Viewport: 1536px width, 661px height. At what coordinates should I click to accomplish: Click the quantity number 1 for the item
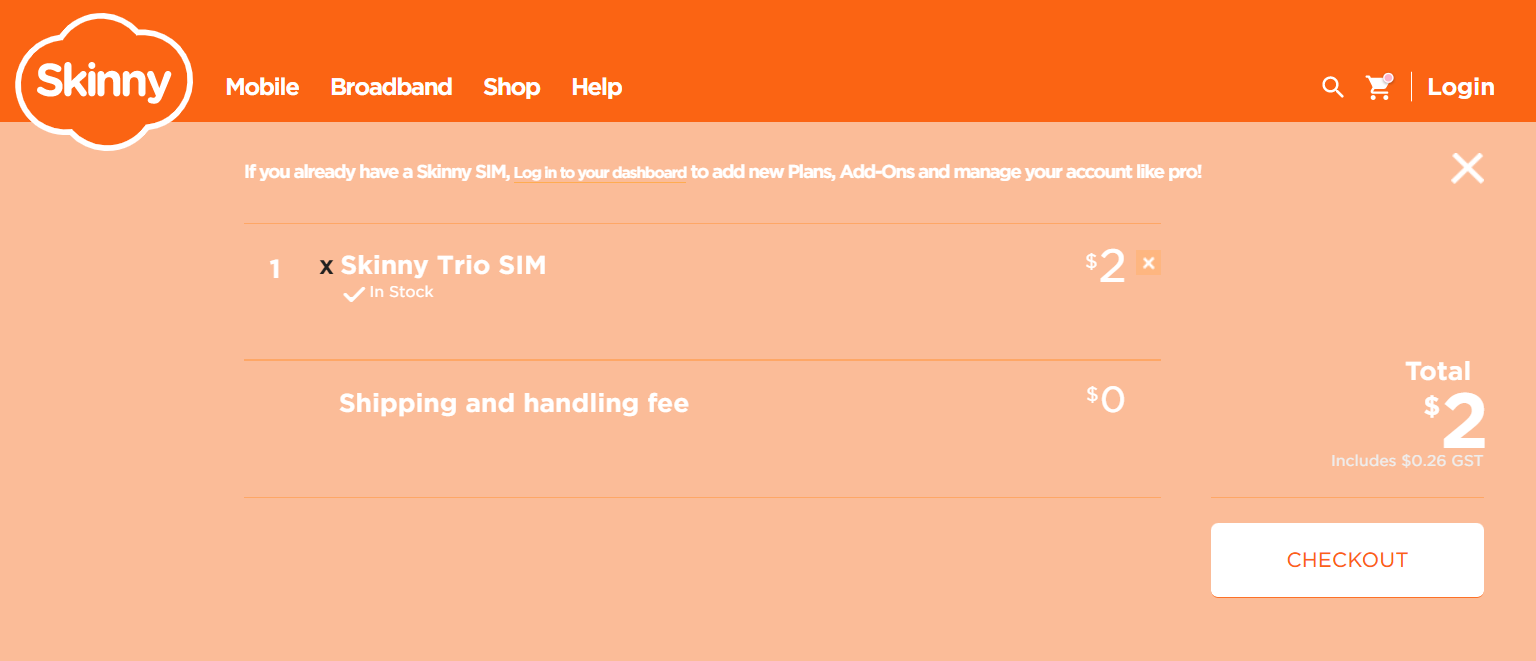pyautogui.click(x=275, y=269)
